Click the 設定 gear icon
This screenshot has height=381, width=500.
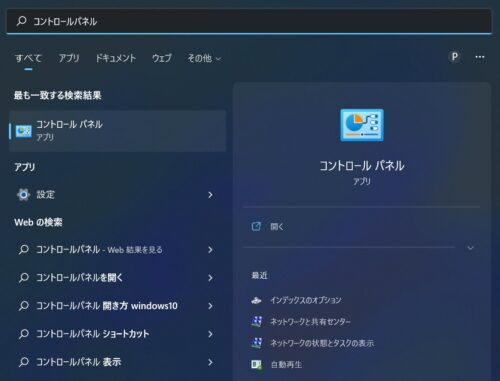point(23,194)
